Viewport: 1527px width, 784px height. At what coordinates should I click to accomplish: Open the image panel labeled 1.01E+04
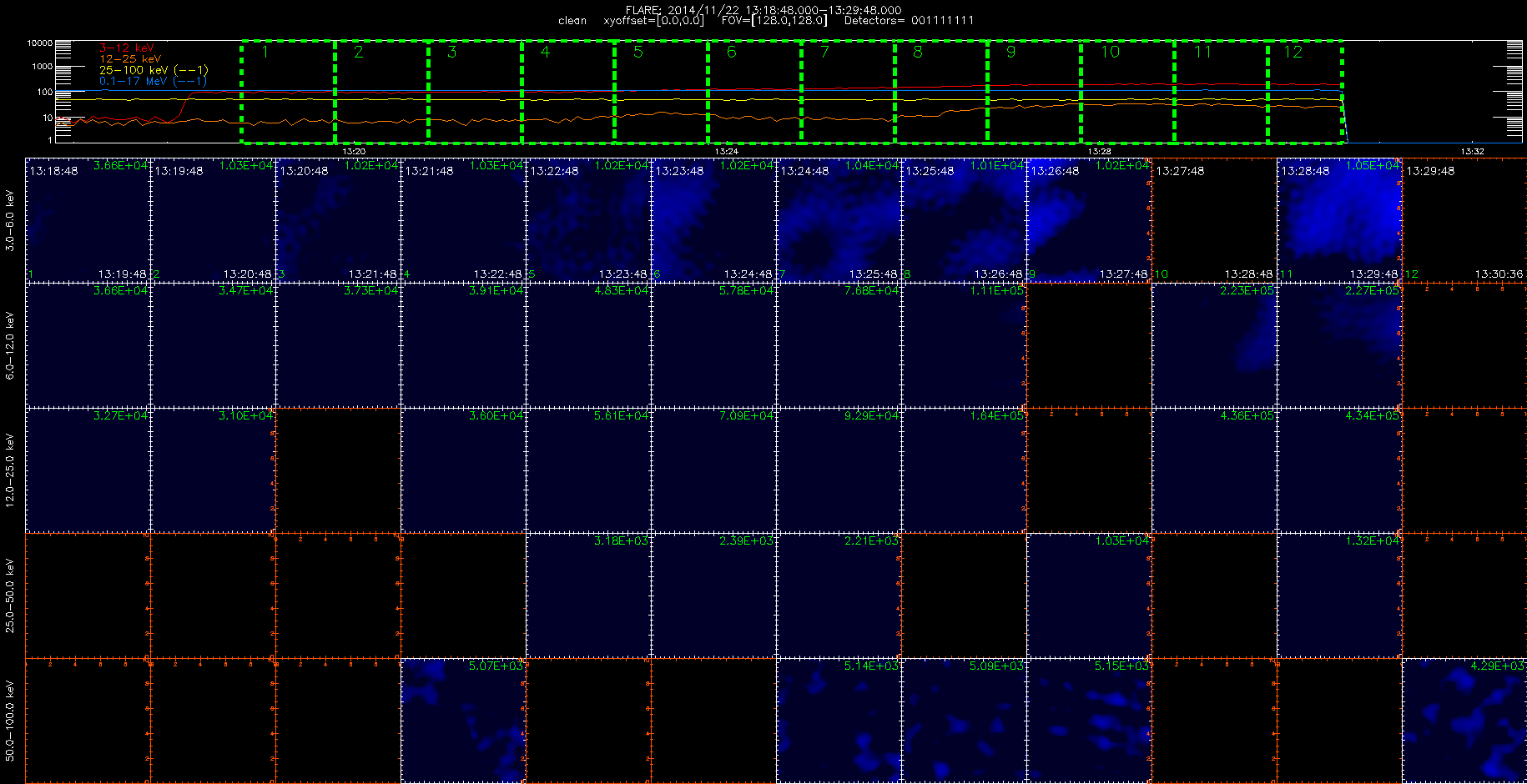pyautogui.click(x=965, y=220)
